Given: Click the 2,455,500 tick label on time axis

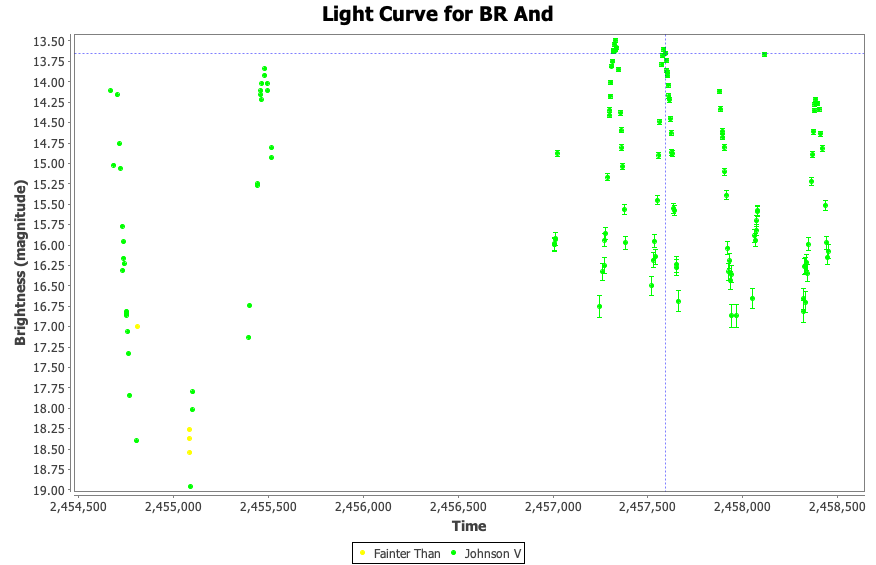Looking at the screenshot, I should tap(268, 506).
